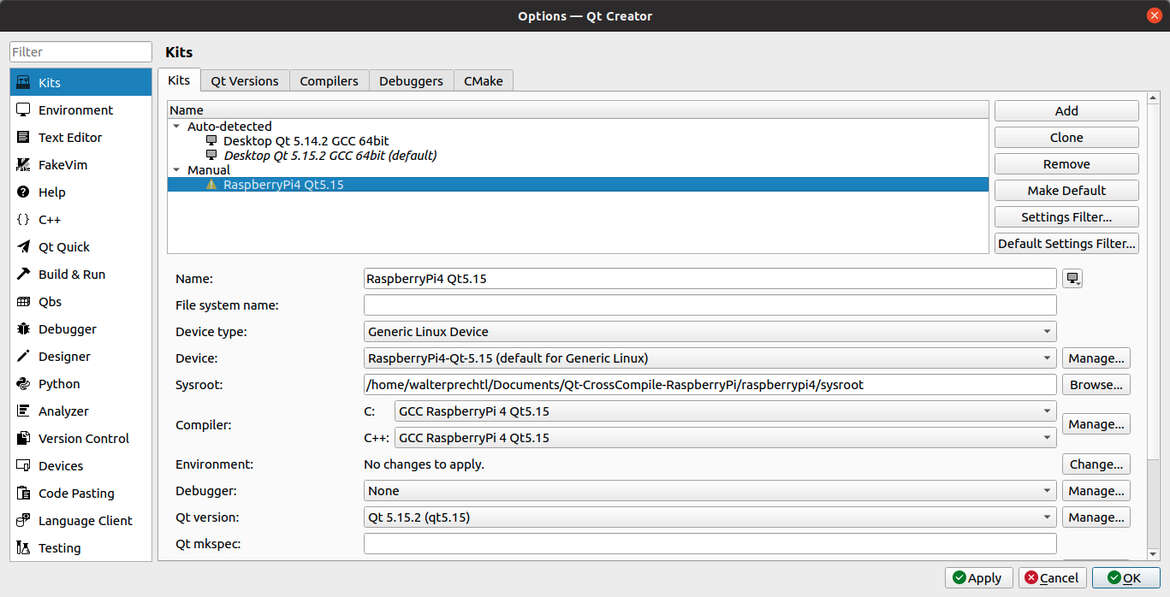Viewport: 1170px width, 597px height.
Task: Open the C++ compiler dropdown
Action: [725, 437]
